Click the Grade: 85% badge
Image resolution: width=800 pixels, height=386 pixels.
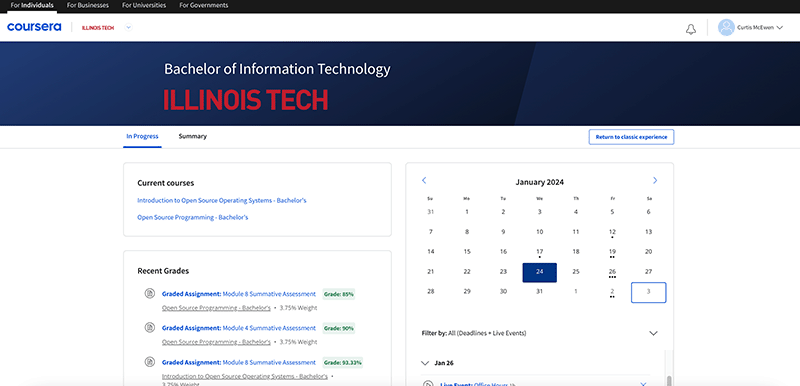[338, 294]
